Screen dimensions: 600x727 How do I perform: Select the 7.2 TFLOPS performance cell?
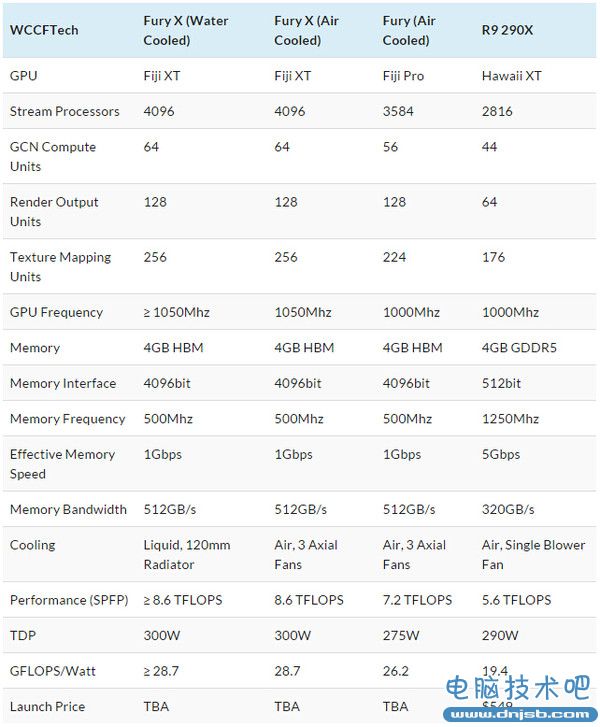(418, 600)
